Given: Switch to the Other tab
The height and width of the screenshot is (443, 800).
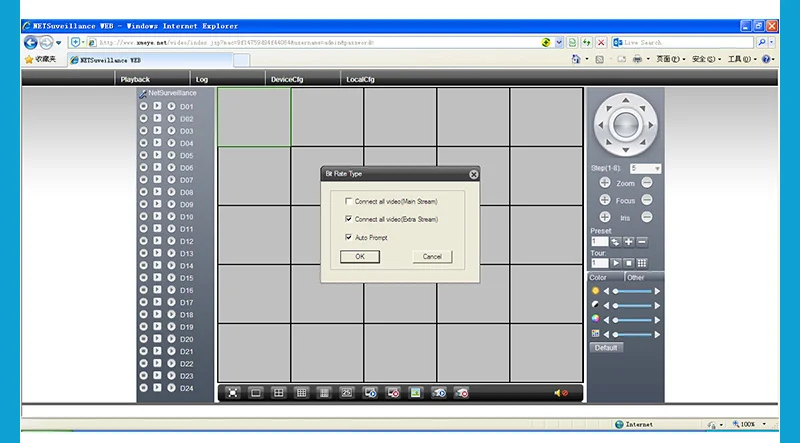Looking at the screenshot, I should [x=636, y=277].
